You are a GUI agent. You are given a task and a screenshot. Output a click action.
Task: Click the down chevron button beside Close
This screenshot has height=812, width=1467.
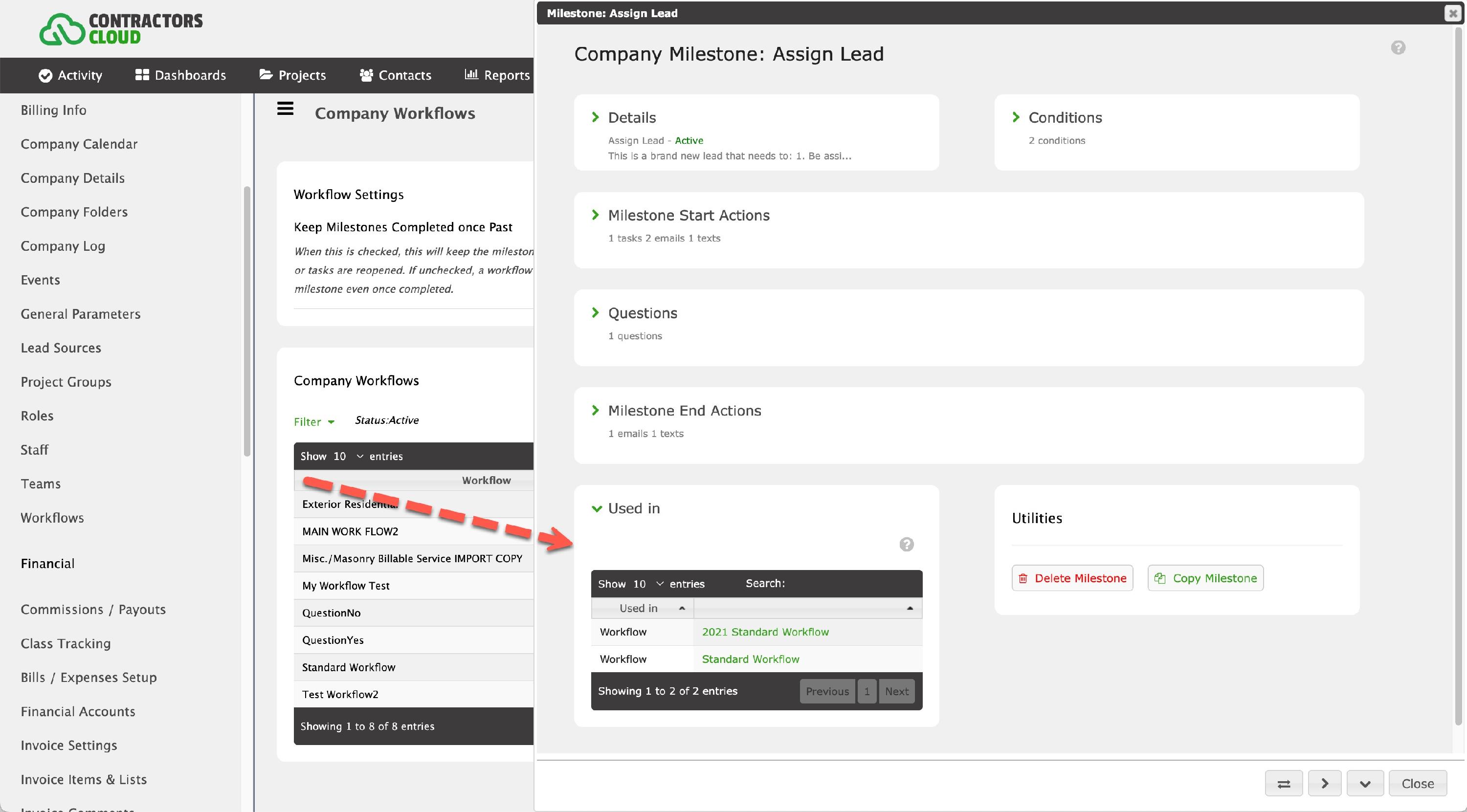click(1365, 784)
